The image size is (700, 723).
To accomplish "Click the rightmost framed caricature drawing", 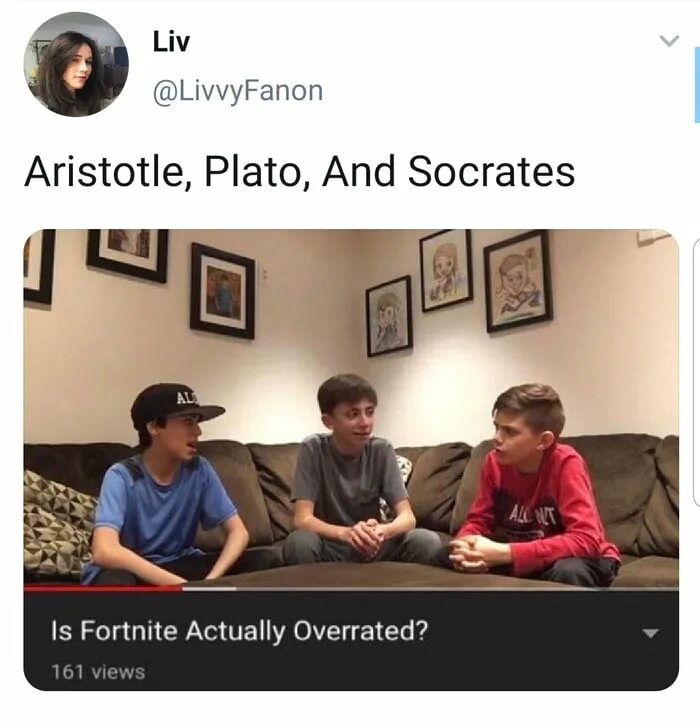I will (x=518, y=281).
